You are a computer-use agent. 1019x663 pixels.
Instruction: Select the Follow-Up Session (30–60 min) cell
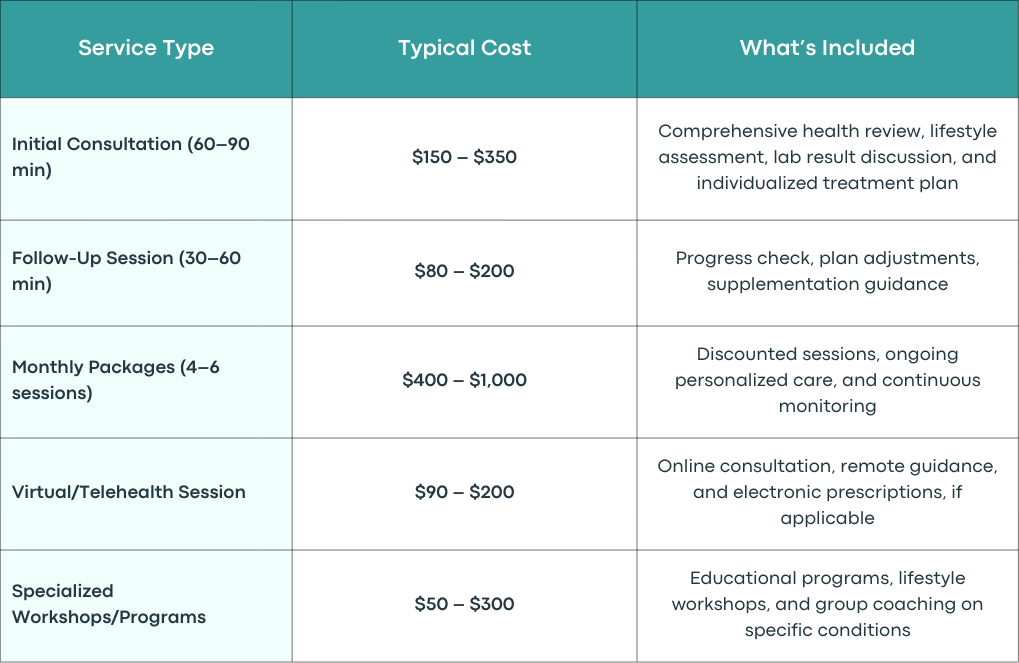146,273
